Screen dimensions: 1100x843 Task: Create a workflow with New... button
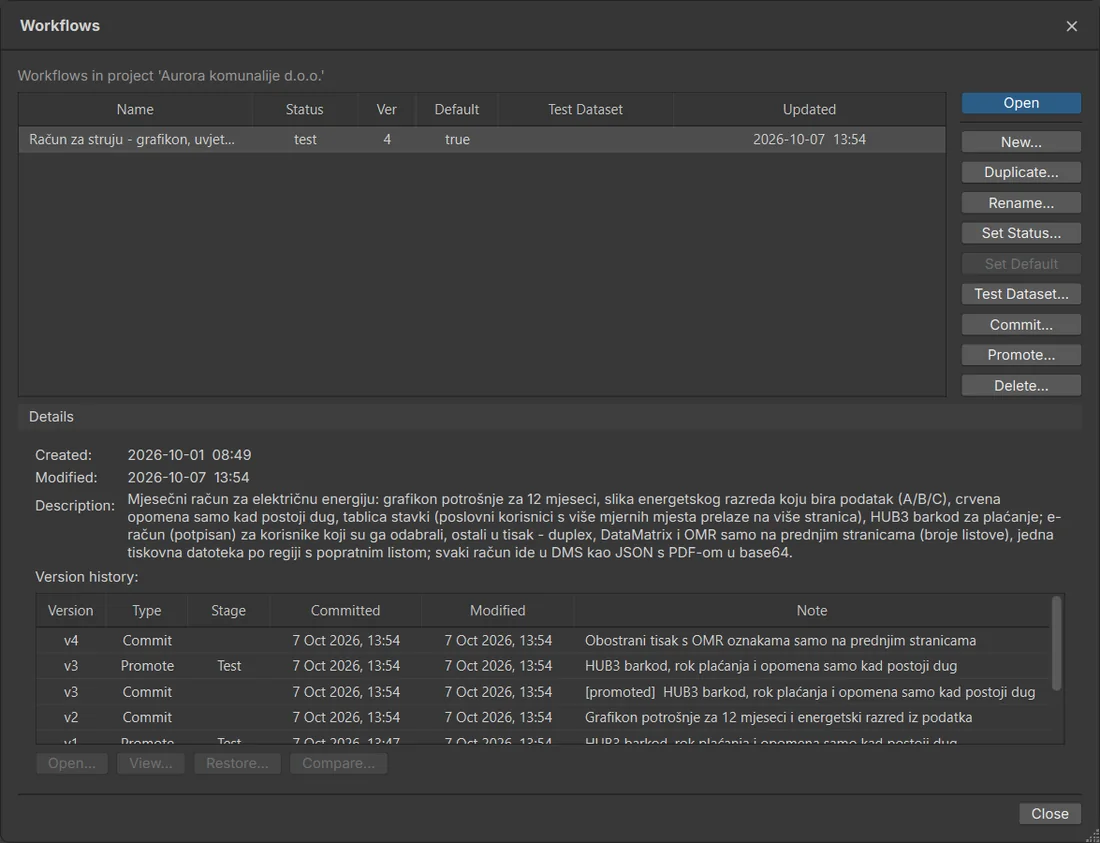pyautogui.click(x=1021, y=142)
